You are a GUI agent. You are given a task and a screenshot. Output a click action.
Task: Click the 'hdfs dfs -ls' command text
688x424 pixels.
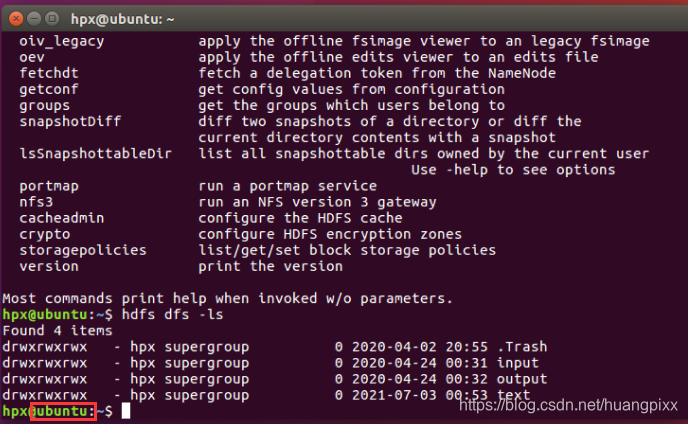click(172, 314)
